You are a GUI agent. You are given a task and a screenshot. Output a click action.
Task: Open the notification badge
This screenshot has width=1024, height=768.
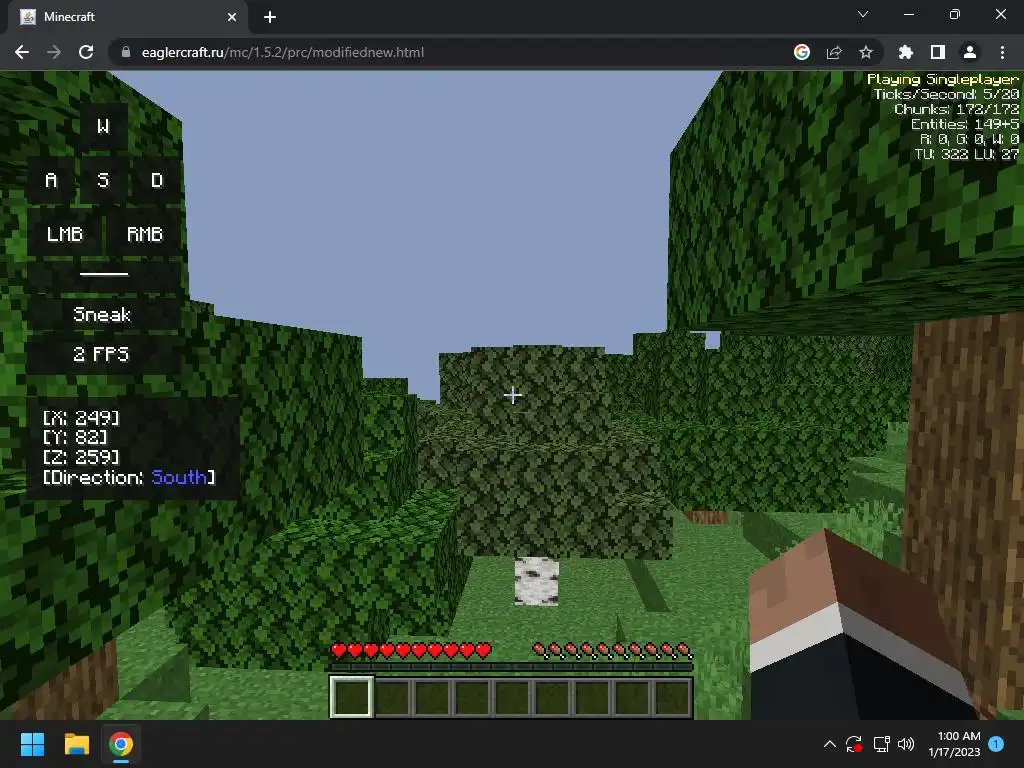click(996, 744)
